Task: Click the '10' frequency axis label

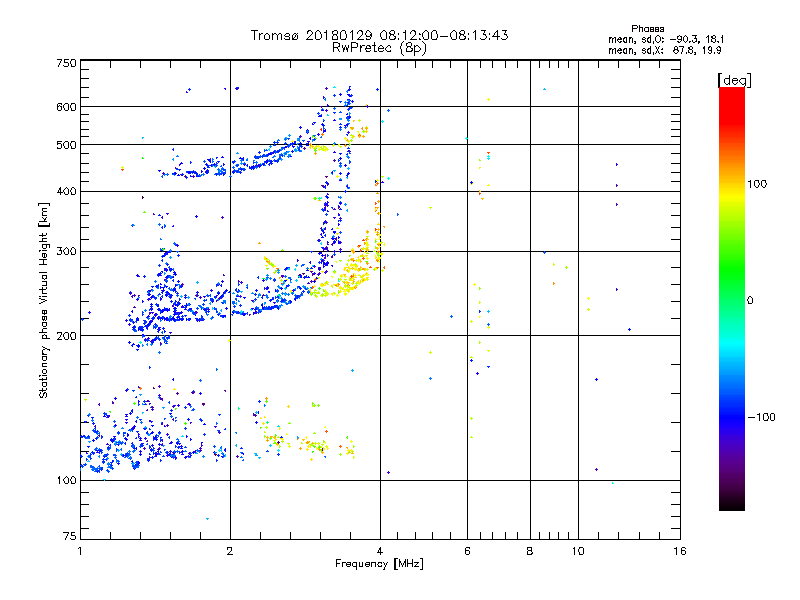Action: pyautogui.click(x=578, y=551)
